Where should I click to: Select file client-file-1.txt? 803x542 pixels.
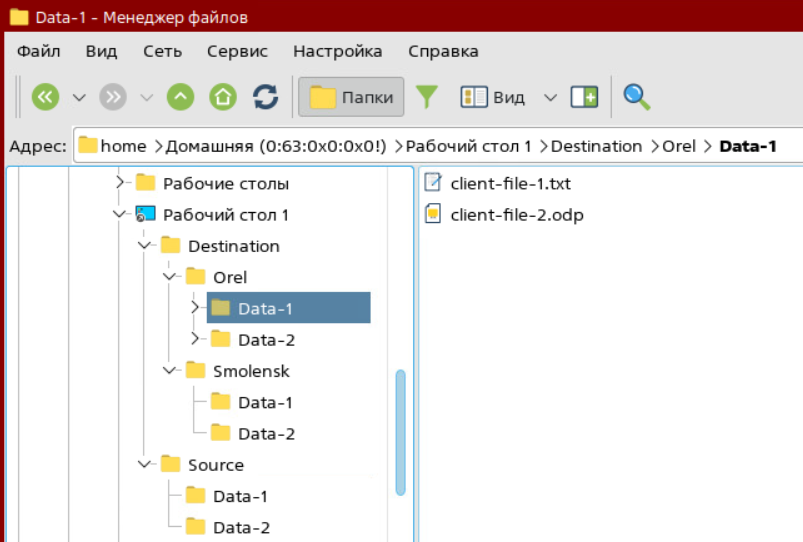510,183
